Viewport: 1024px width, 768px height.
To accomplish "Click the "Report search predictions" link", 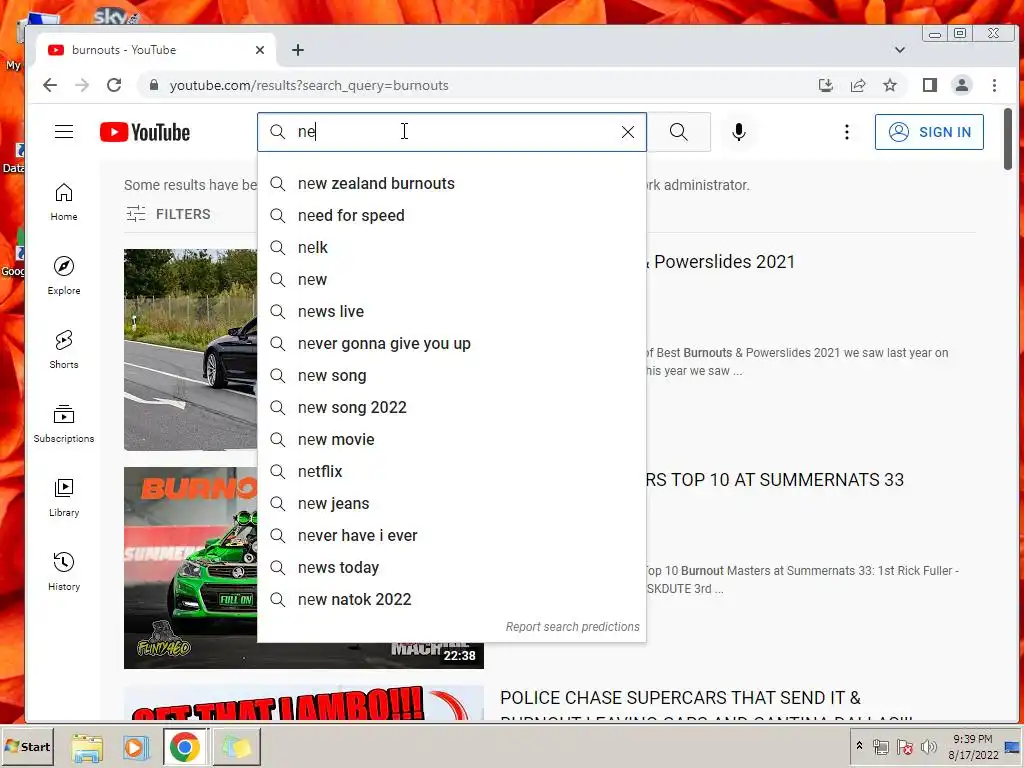I will pyautogui.click(x=572, y=627).
